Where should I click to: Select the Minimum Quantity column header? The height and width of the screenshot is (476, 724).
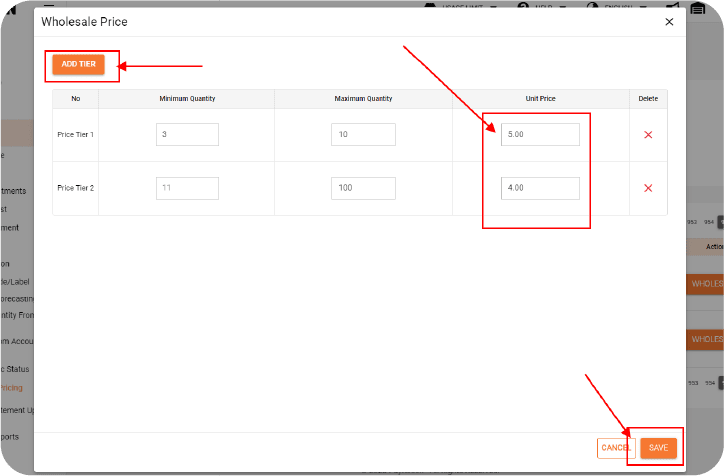(187, 99)
